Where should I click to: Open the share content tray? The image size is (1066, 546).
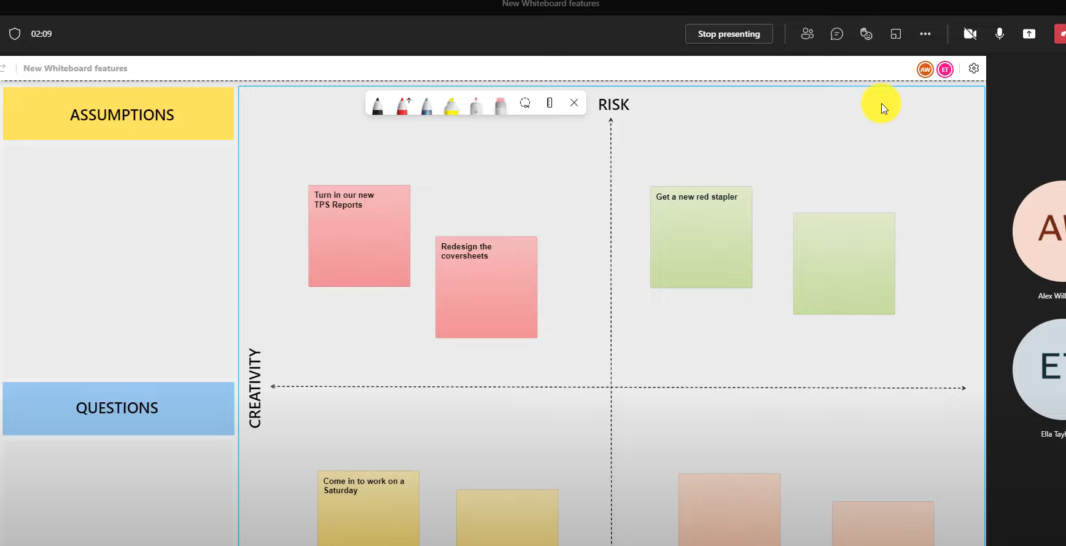click(1029, 34)
